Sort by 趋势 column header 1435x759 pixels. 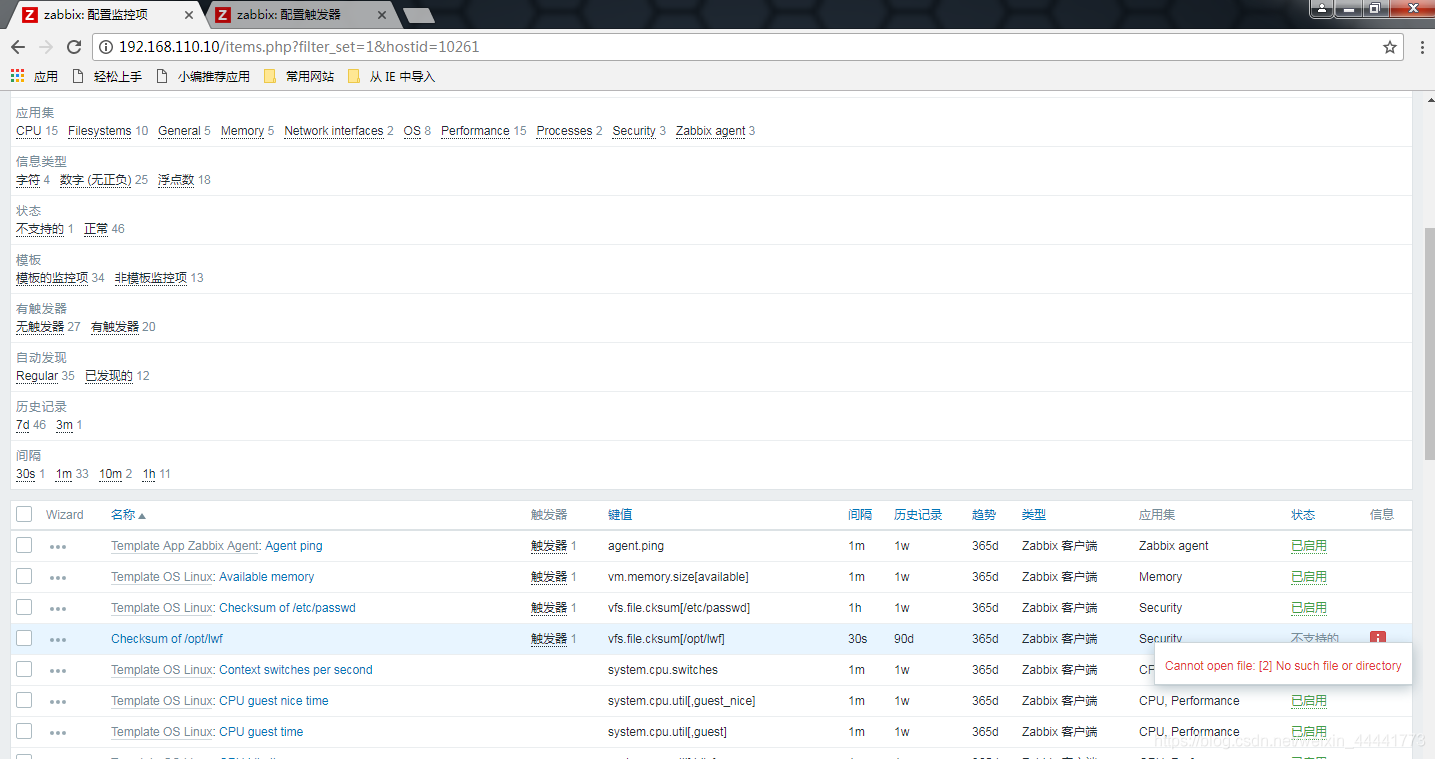click(x=984, y=514)
